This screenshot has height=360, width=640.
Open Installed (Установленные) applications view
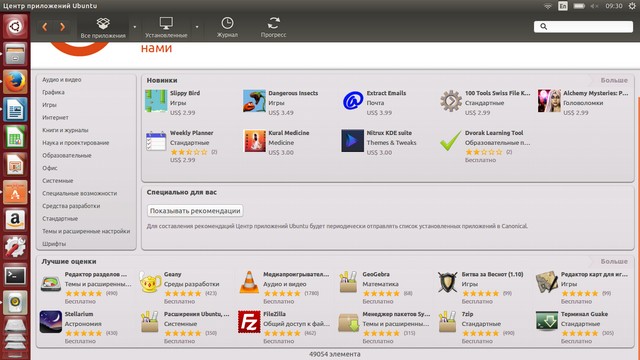point(166,27)
